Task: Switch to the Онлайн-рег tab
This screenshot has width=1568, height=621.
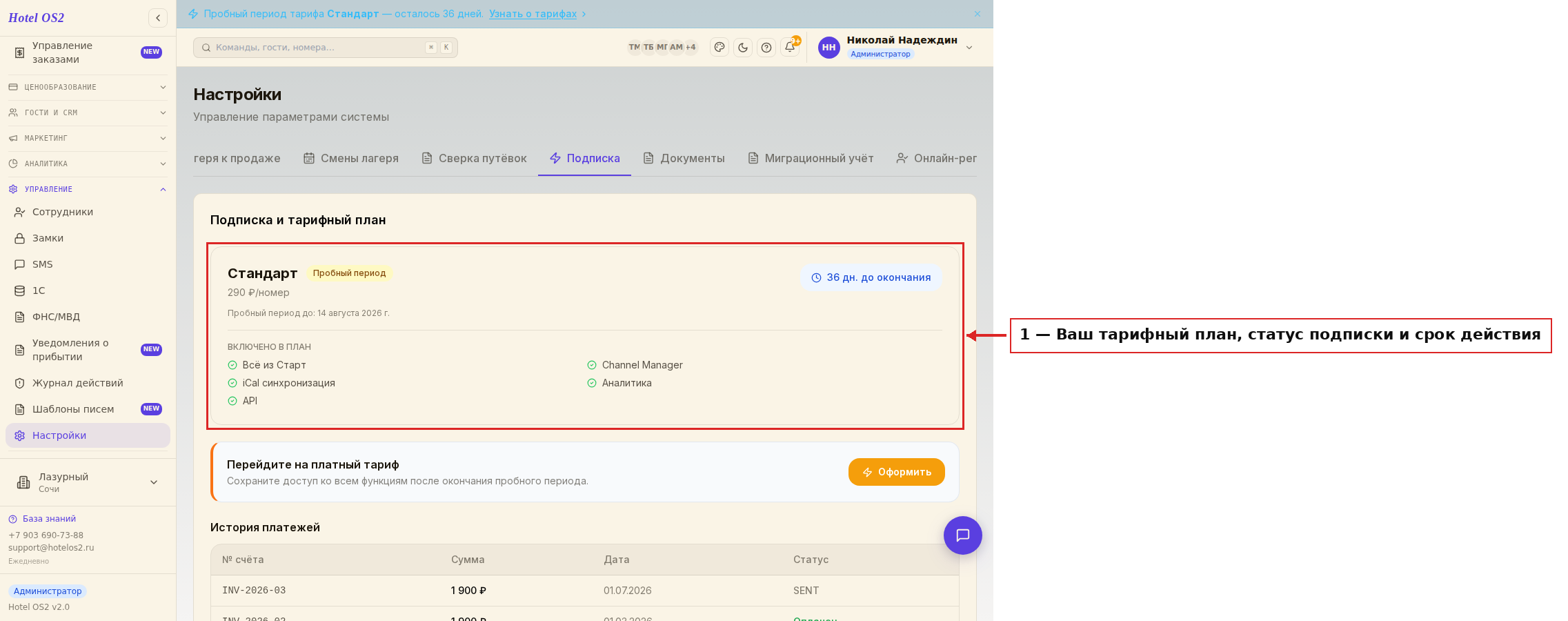Action: (x=936, y=158)
